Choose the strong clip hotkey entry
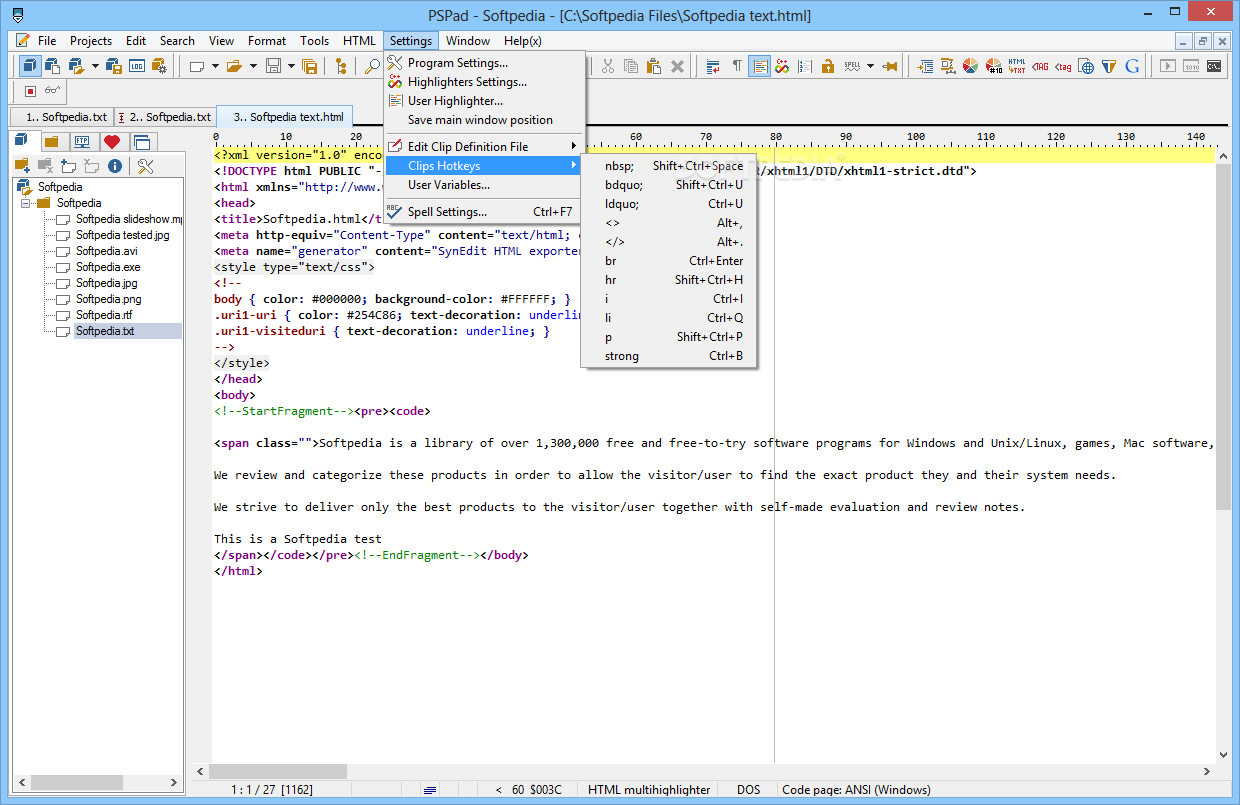 (668, 356)
